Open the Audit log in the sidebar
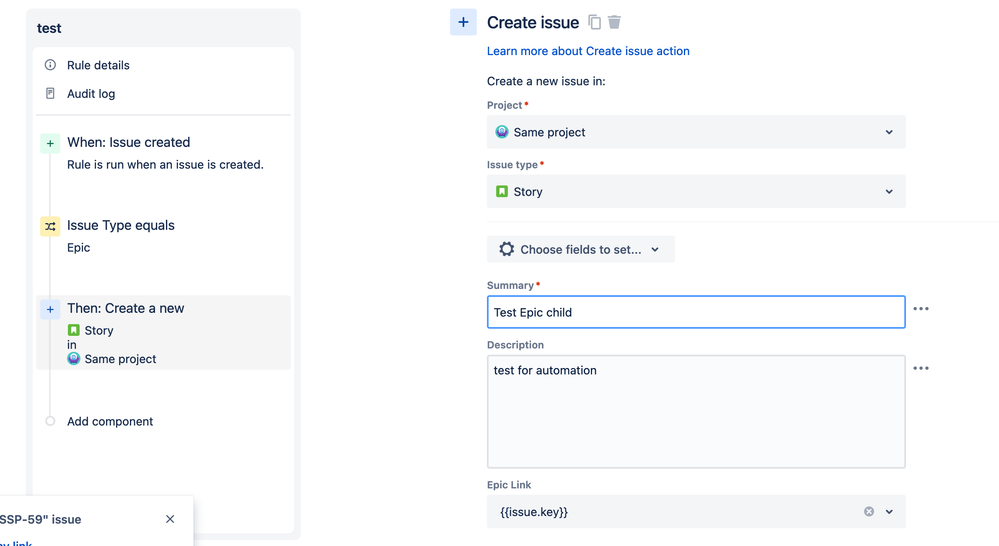 pyautogui.click(x=91, y=94)
